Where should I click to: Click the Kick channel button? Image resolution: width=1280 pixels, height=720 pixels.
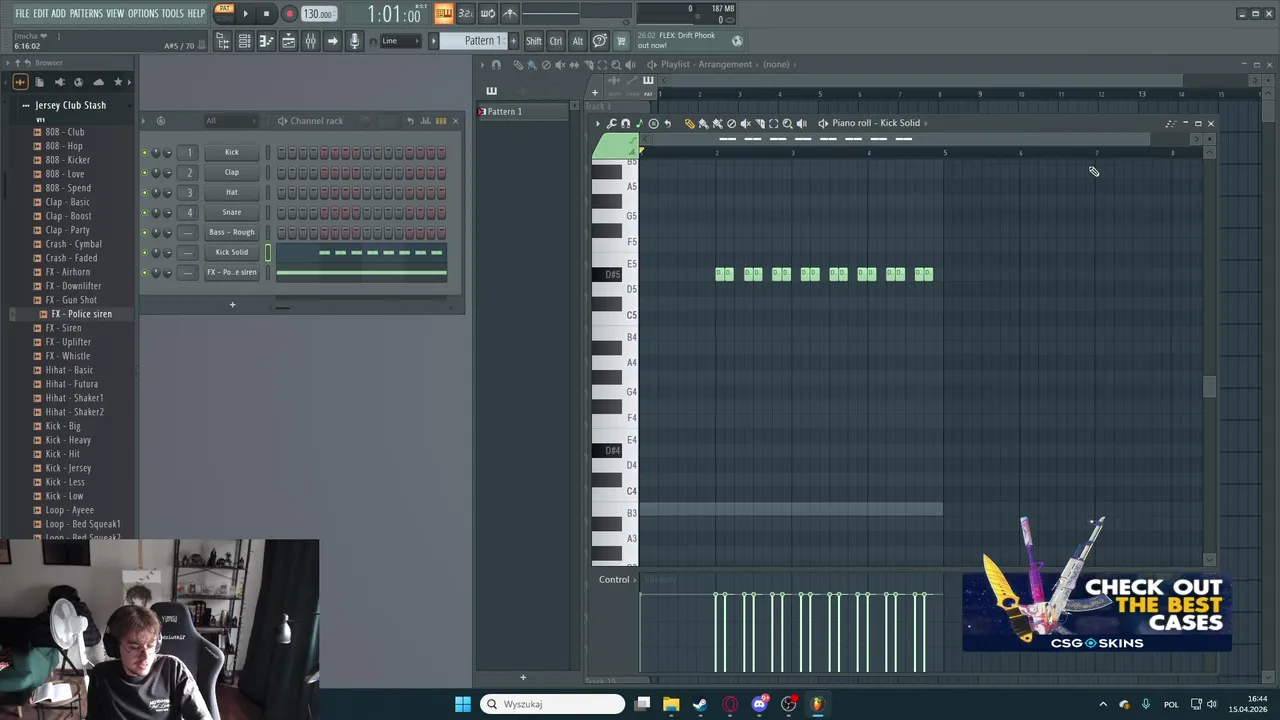[232, 152]
